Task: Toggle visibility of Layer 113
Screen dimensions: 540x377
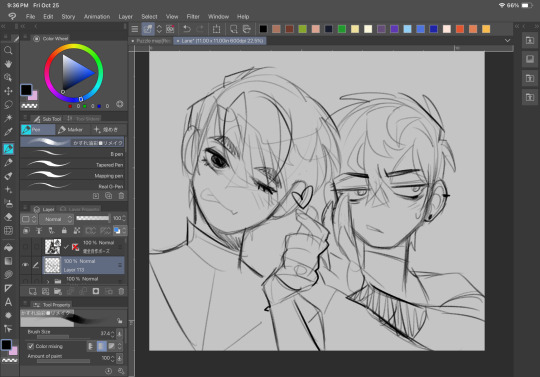Action: coord(25,265)
